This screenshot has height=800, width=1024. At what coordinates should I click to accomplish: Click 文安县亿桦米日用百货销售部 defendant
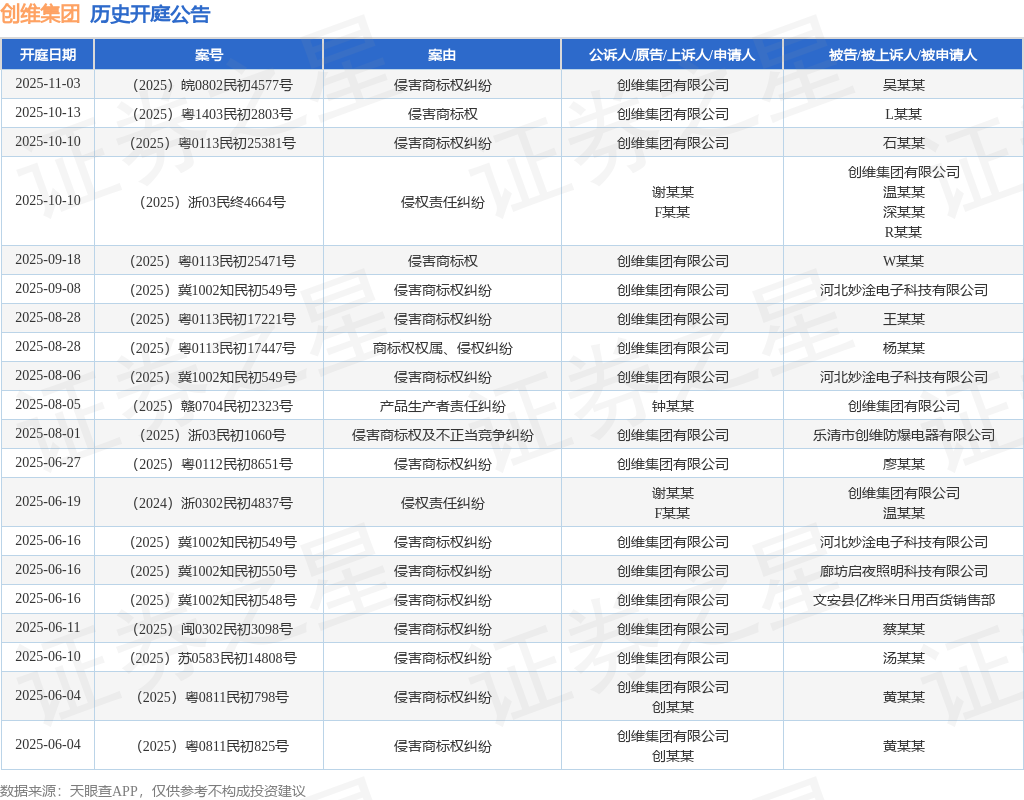(x=904, y=600)
